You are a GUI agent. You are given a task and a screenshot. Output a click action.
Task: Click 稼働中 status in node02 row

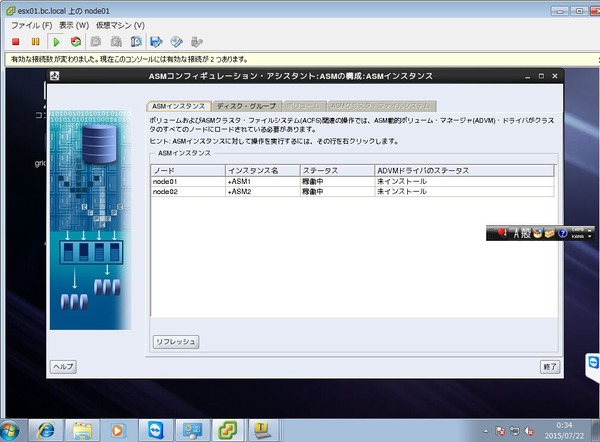tap(337, 192)
